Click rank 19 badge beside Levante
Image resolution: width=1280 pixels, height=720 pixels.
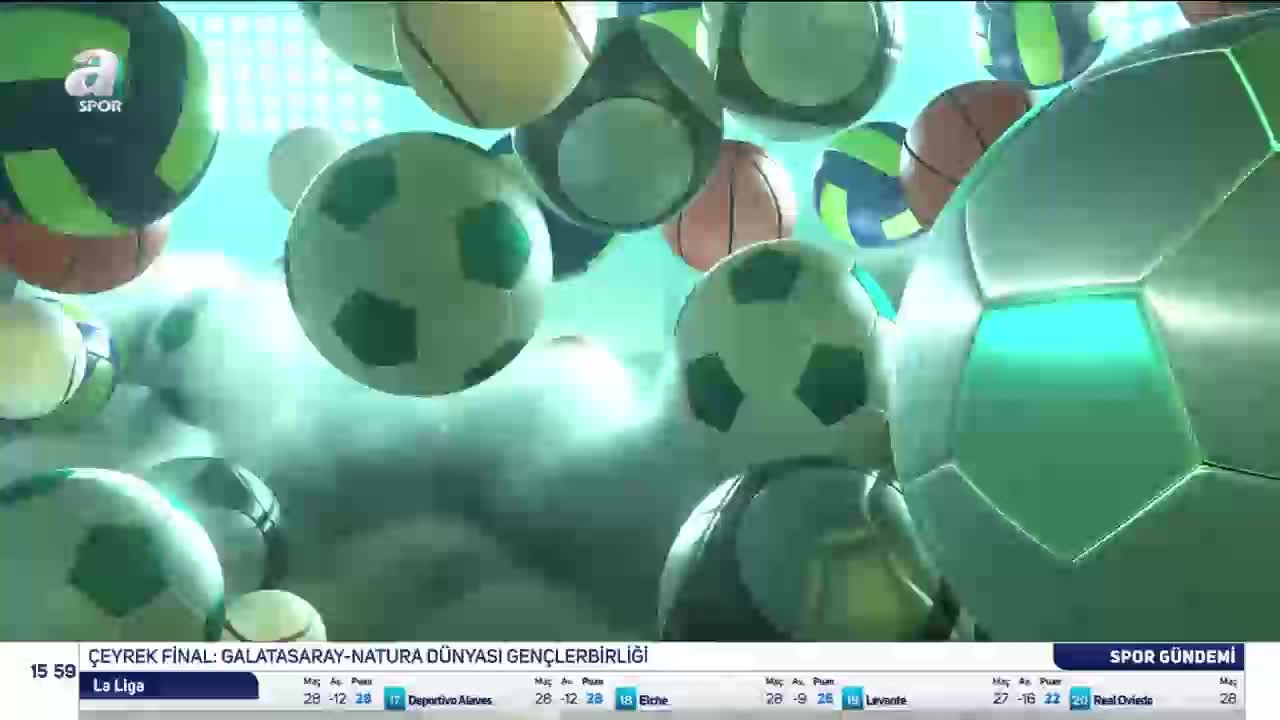[x=852, y=699]
